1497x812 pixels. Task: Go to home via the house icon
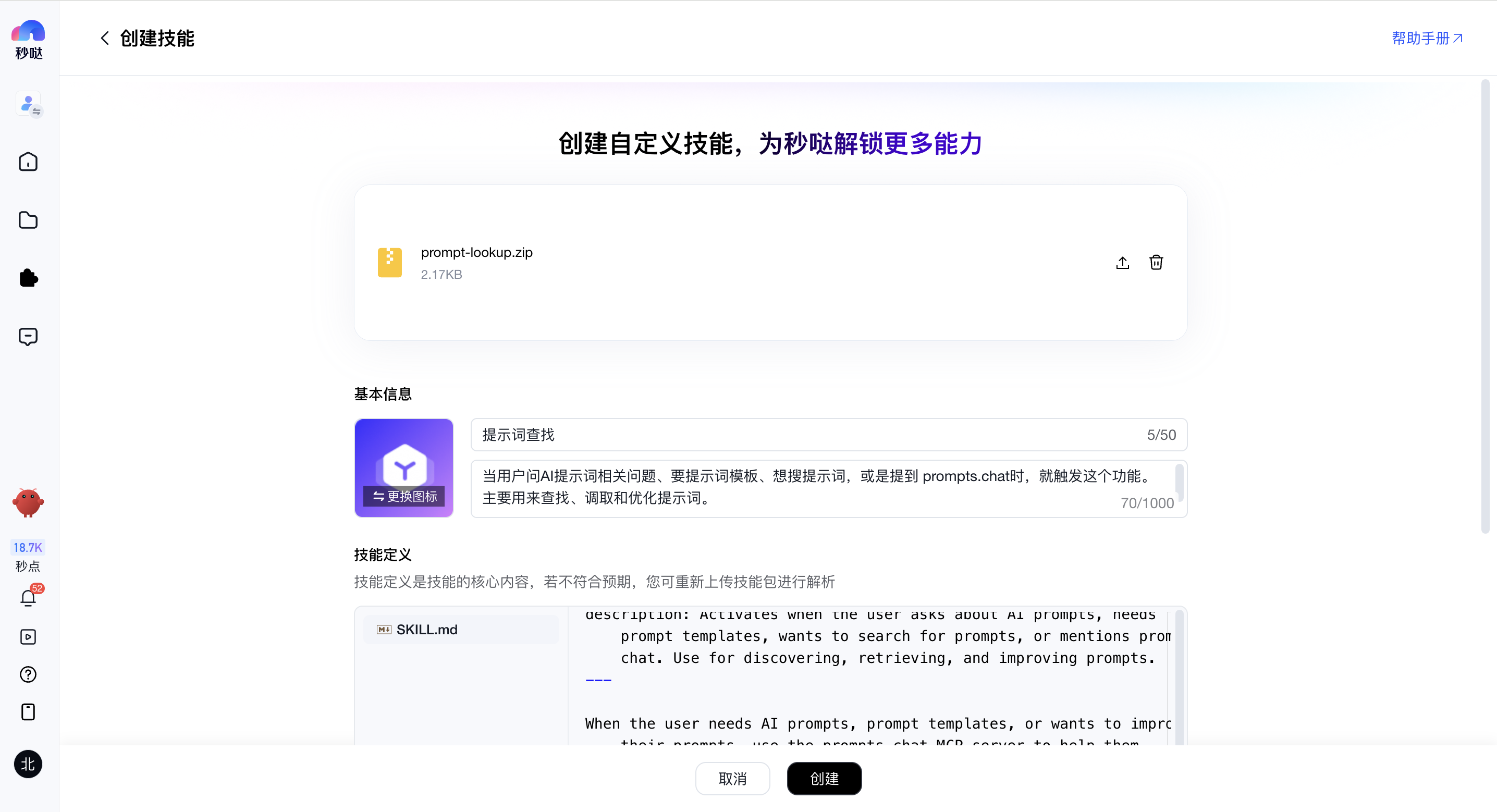pyautogui.click(x=28, y=162)
